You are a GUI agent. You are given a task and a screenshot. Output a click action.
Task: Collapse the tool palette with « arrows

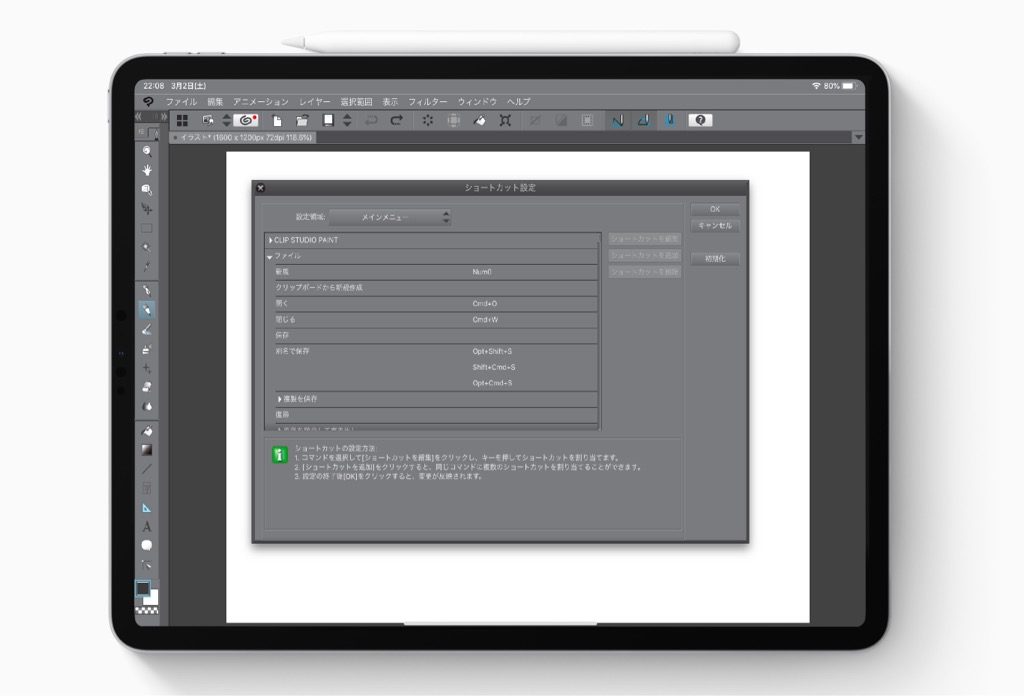click(x=138, y=116)
